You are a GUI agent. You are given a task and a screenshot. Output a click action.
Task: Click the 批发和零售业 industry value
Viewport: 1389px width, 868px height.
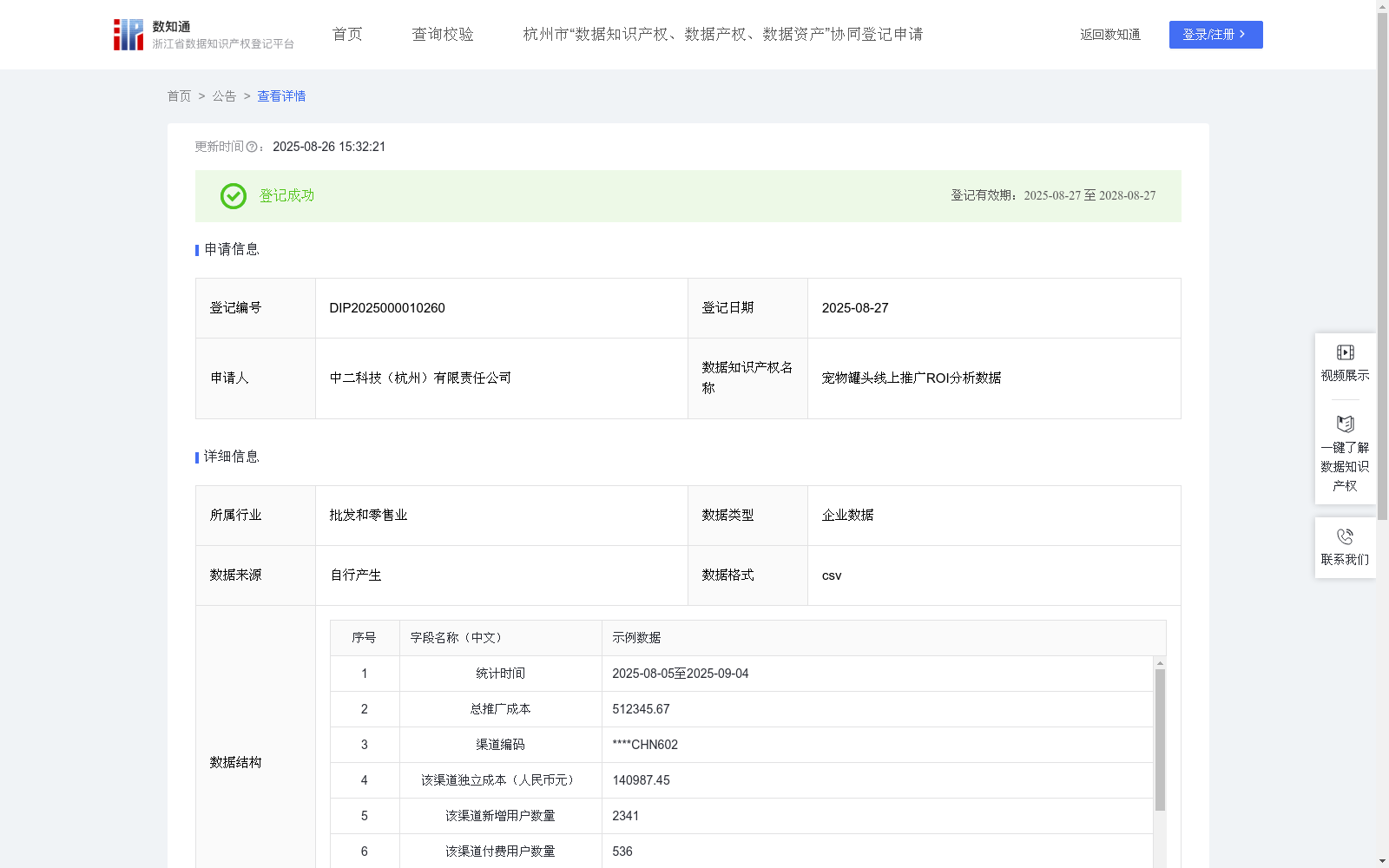[368, 516]
